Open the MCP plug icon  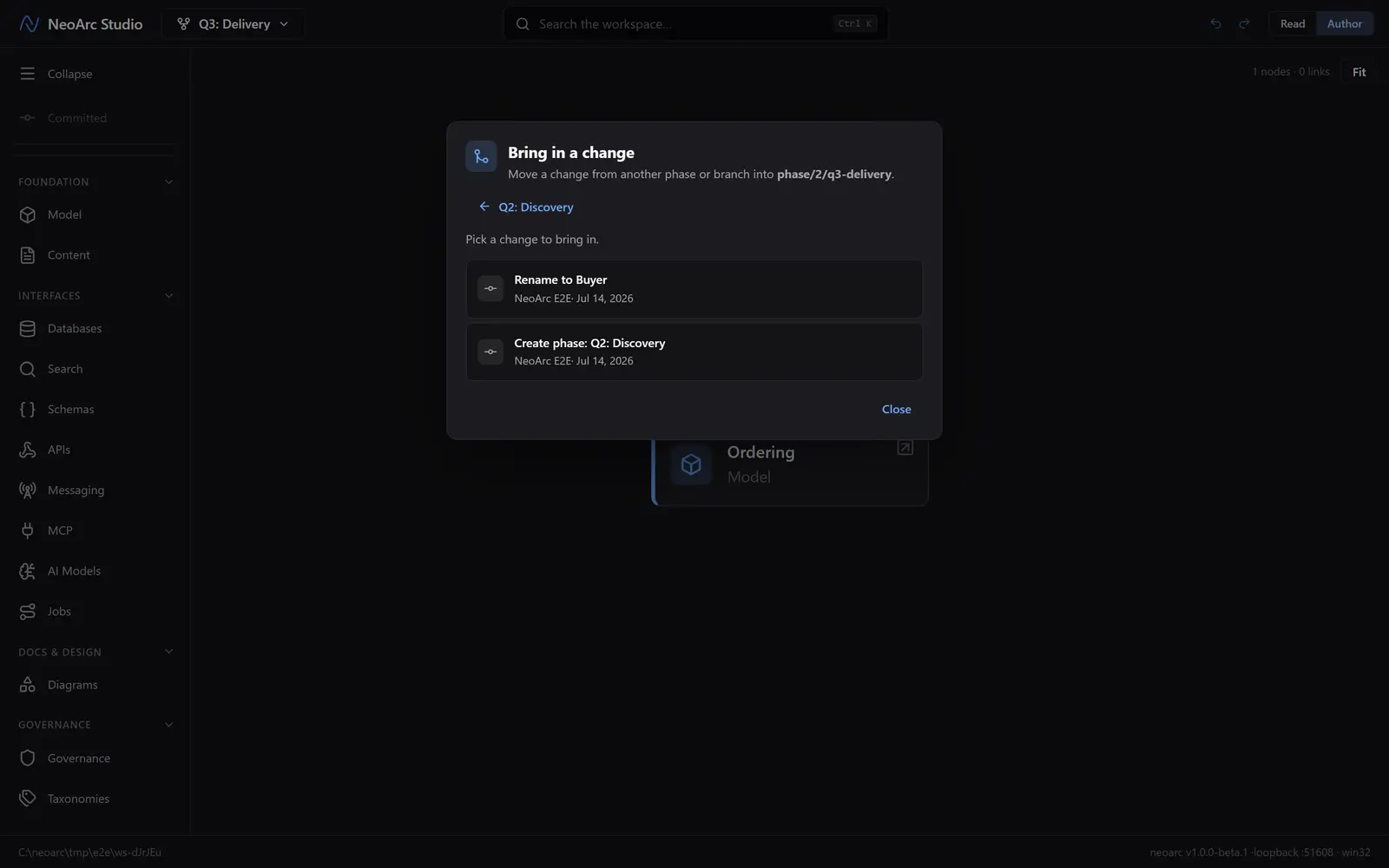28,530
